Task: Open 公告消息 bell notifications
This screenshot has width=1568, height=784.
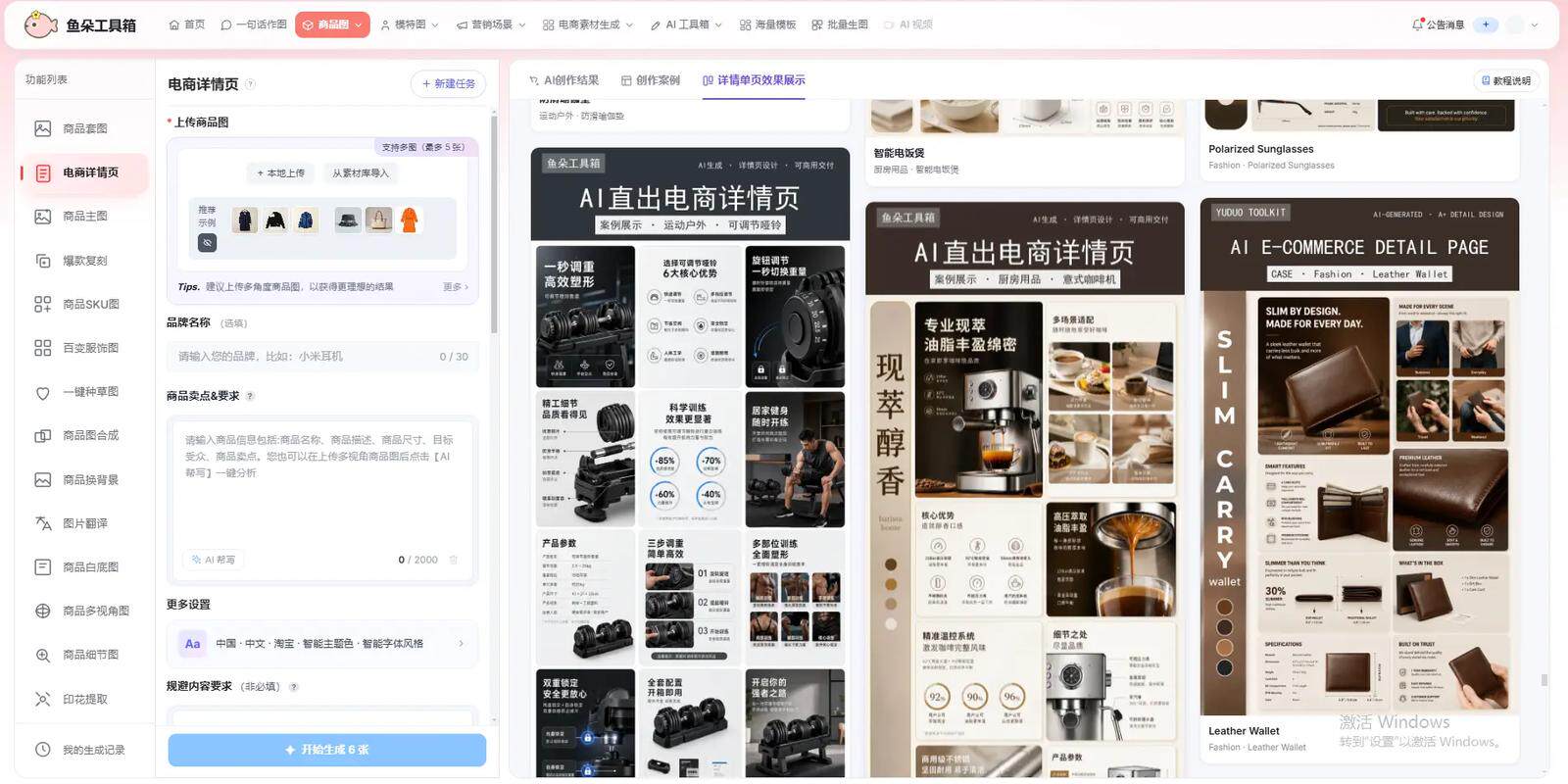Action: pyautogui.click(x=1438, y=24)
